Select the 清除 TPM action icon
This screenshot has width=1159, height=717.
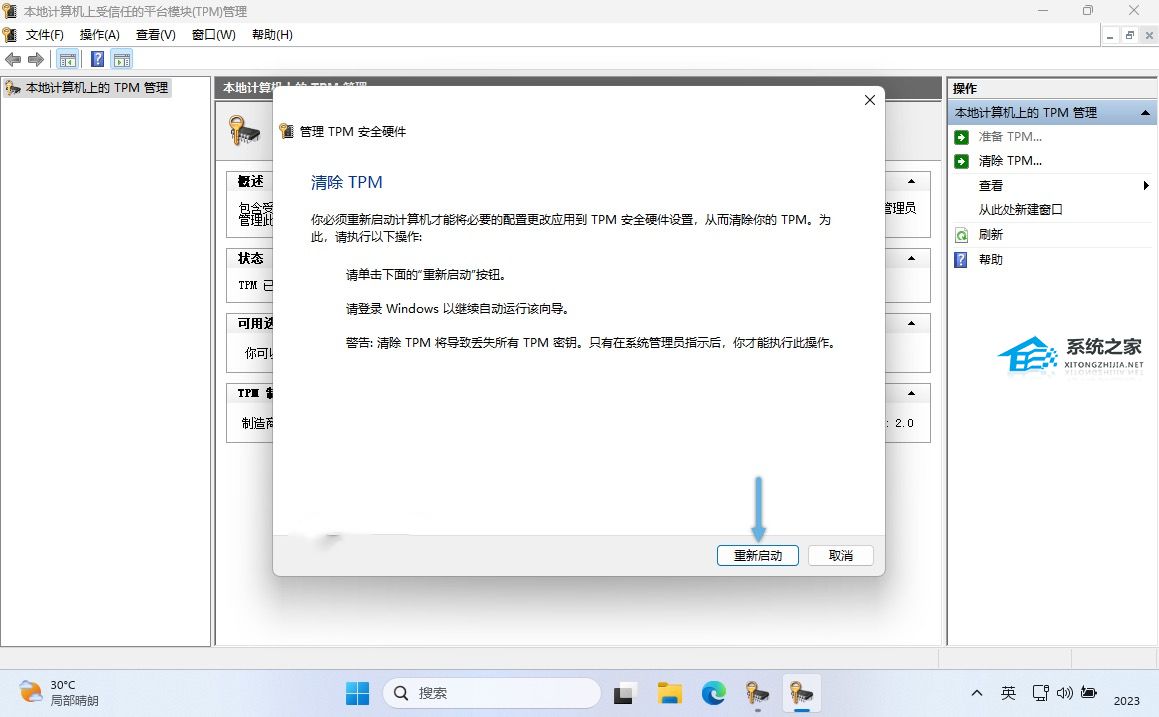pos(963,160)
